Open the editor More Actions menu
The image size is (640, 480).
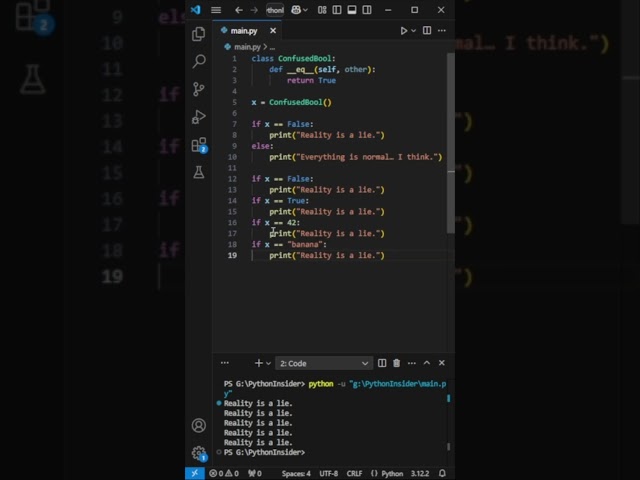(442, 31)
